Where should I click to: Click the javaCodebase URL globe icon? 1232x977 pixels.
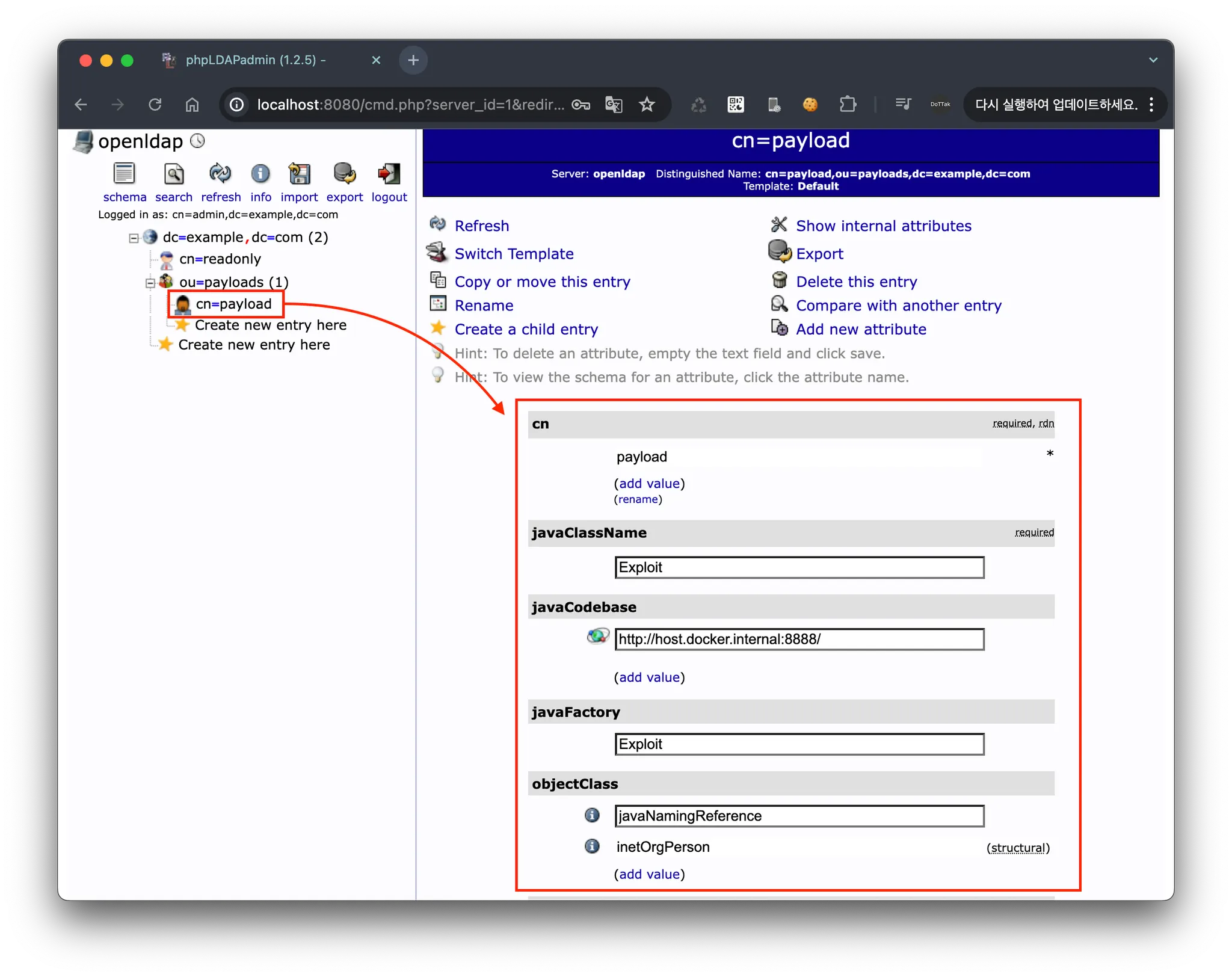597,636
